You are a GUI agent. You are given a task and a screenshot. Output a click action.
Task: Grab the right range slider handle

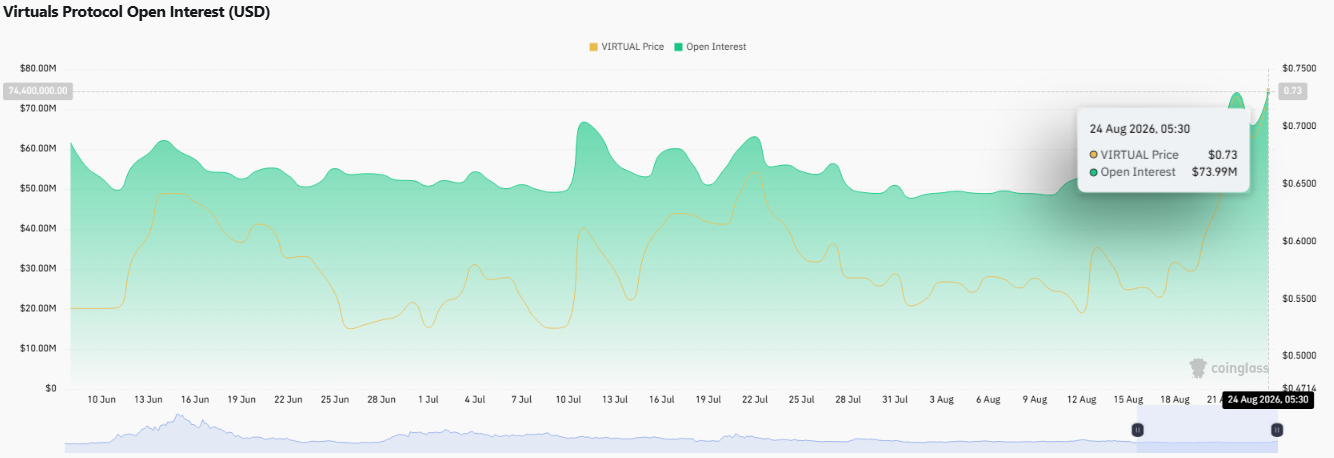[x=1277, y=430]
